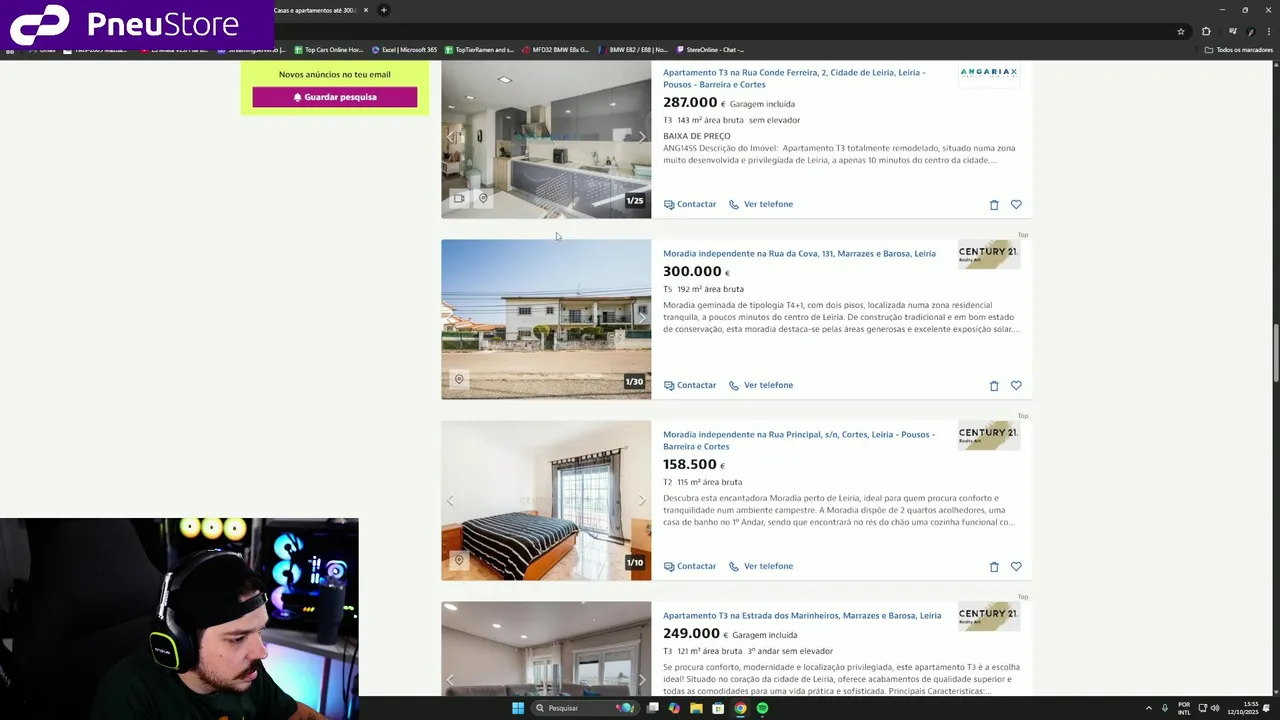
Task: Click Ver telefone on the 300.000 listing
Action: point(761,385)
